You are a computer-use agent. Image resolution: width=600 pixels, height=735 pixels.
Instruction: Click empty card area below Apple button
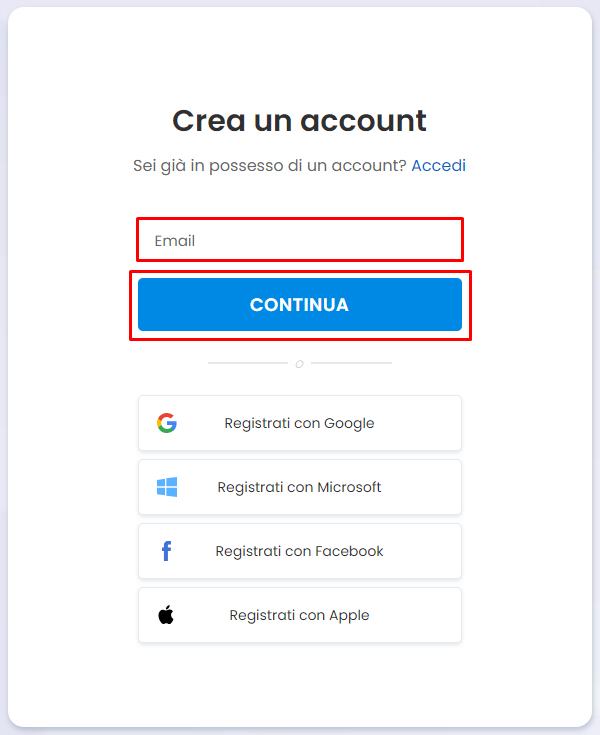300,684
